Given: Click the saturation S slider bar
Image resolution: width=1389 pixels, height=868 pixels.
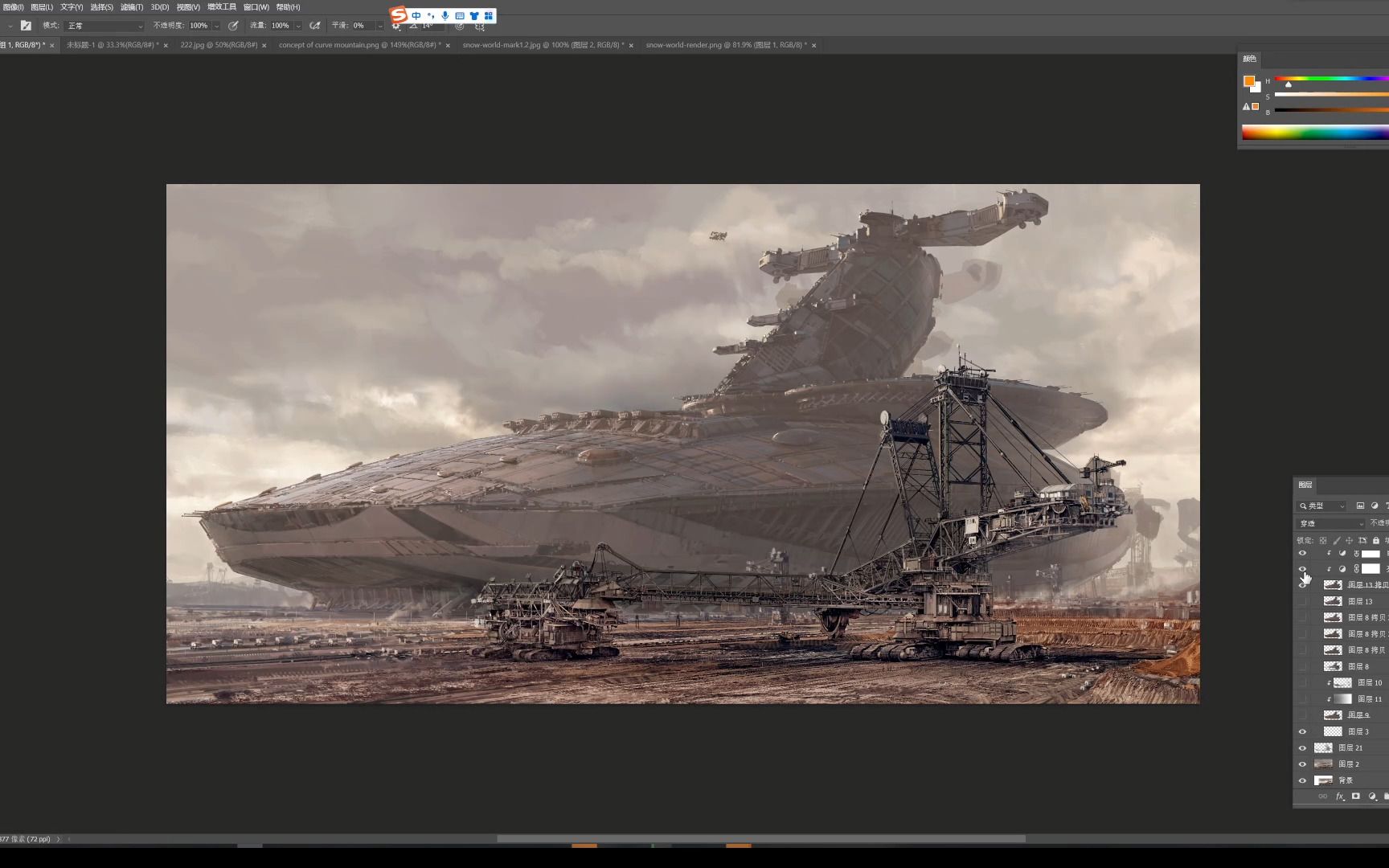Looking at the screenshot, I should [x=1331, y=95].
